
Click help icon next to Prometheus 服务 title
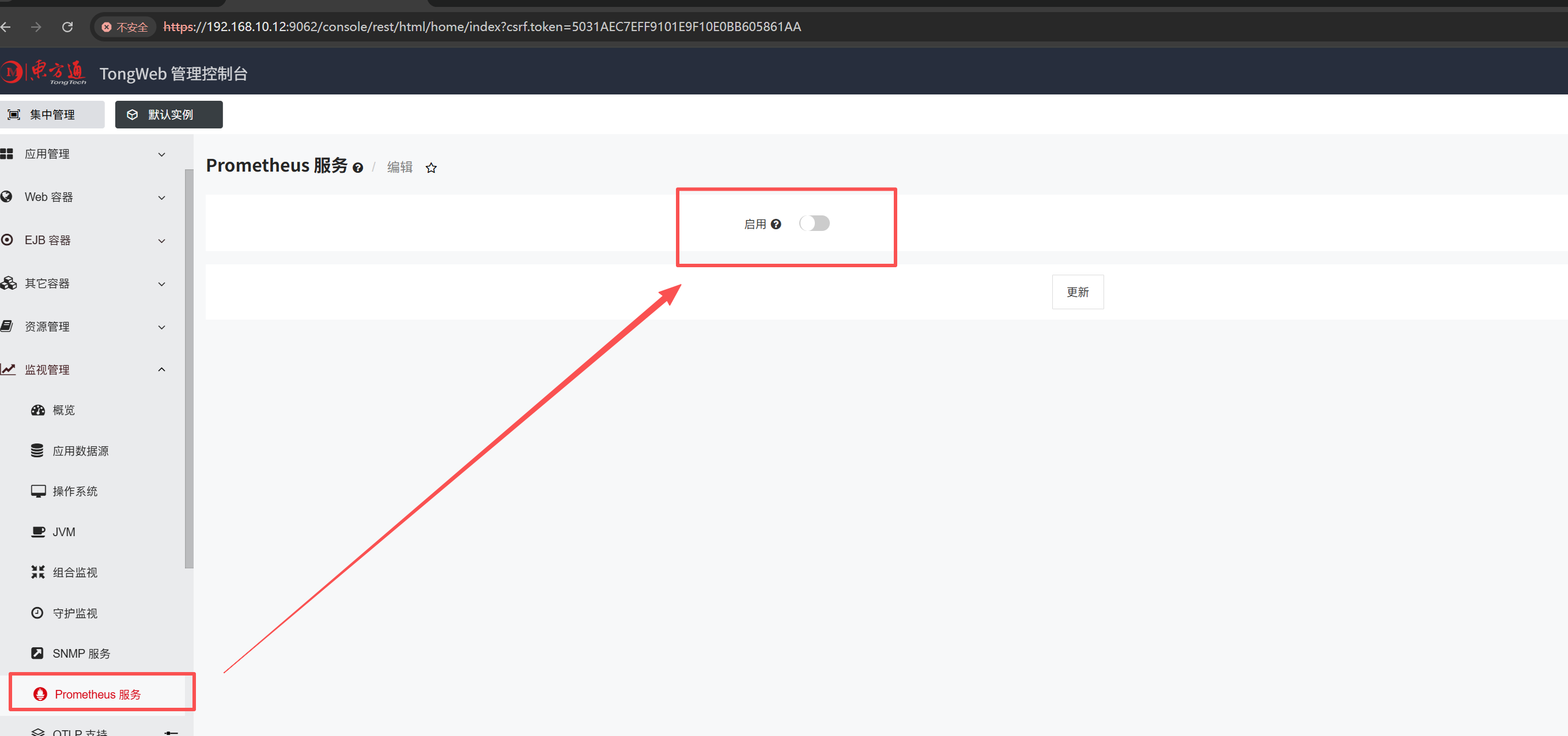point(358,168)
